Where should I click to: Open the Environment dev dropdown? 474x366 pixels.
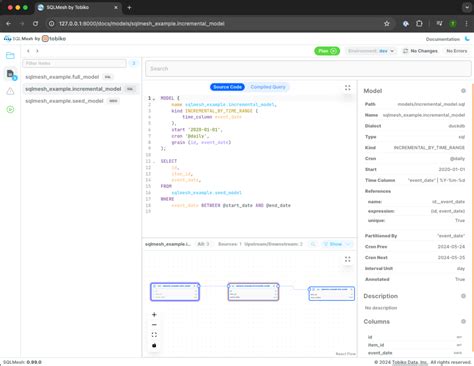coord(371,51)
